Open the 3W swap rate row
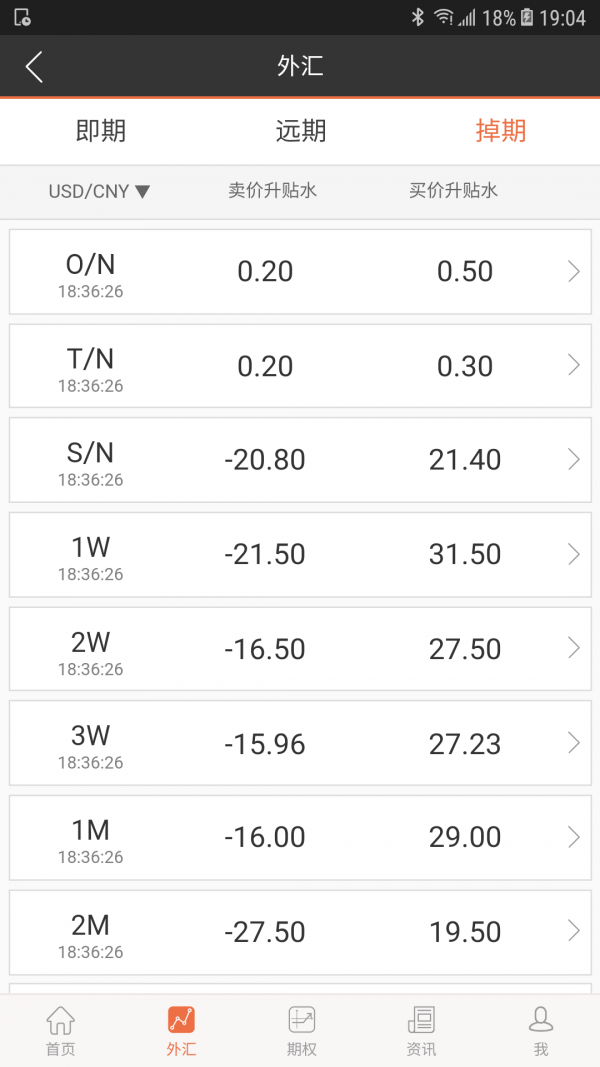This screenshot has height=1067, width=600. pos(299,743)
